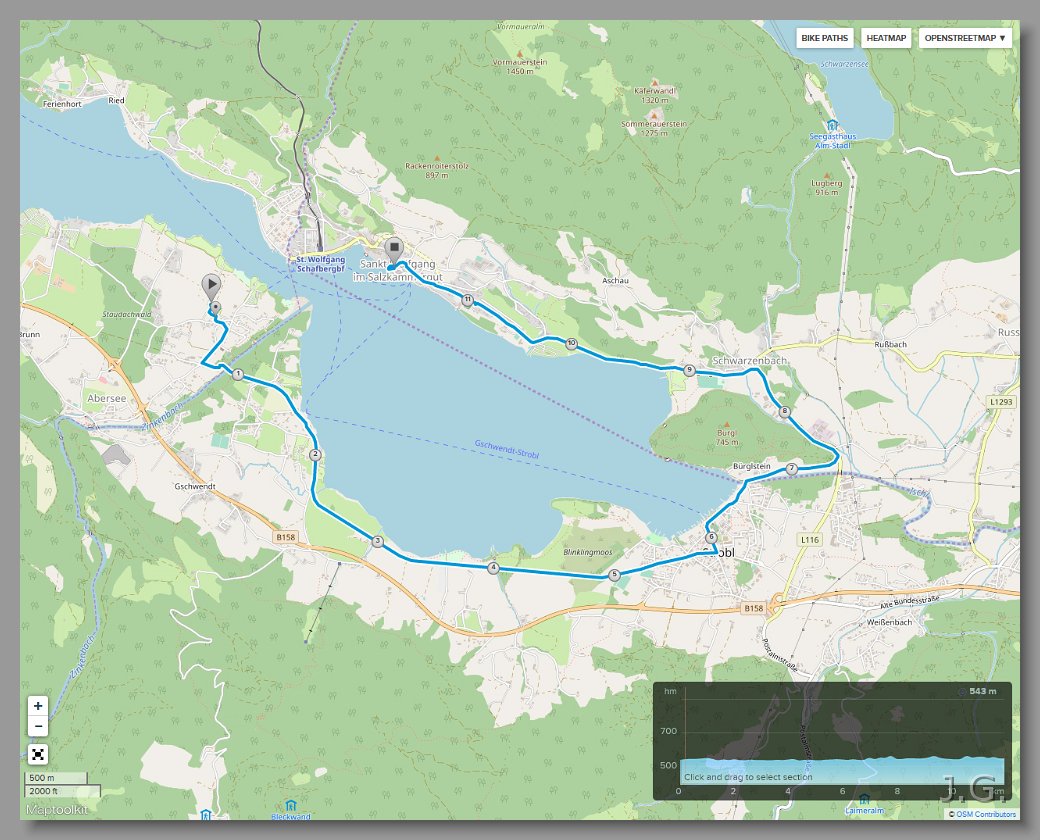Toggle the Heatmap overlay
The height and width of the screenshot is (840, 1040).
tap(886, 38)
